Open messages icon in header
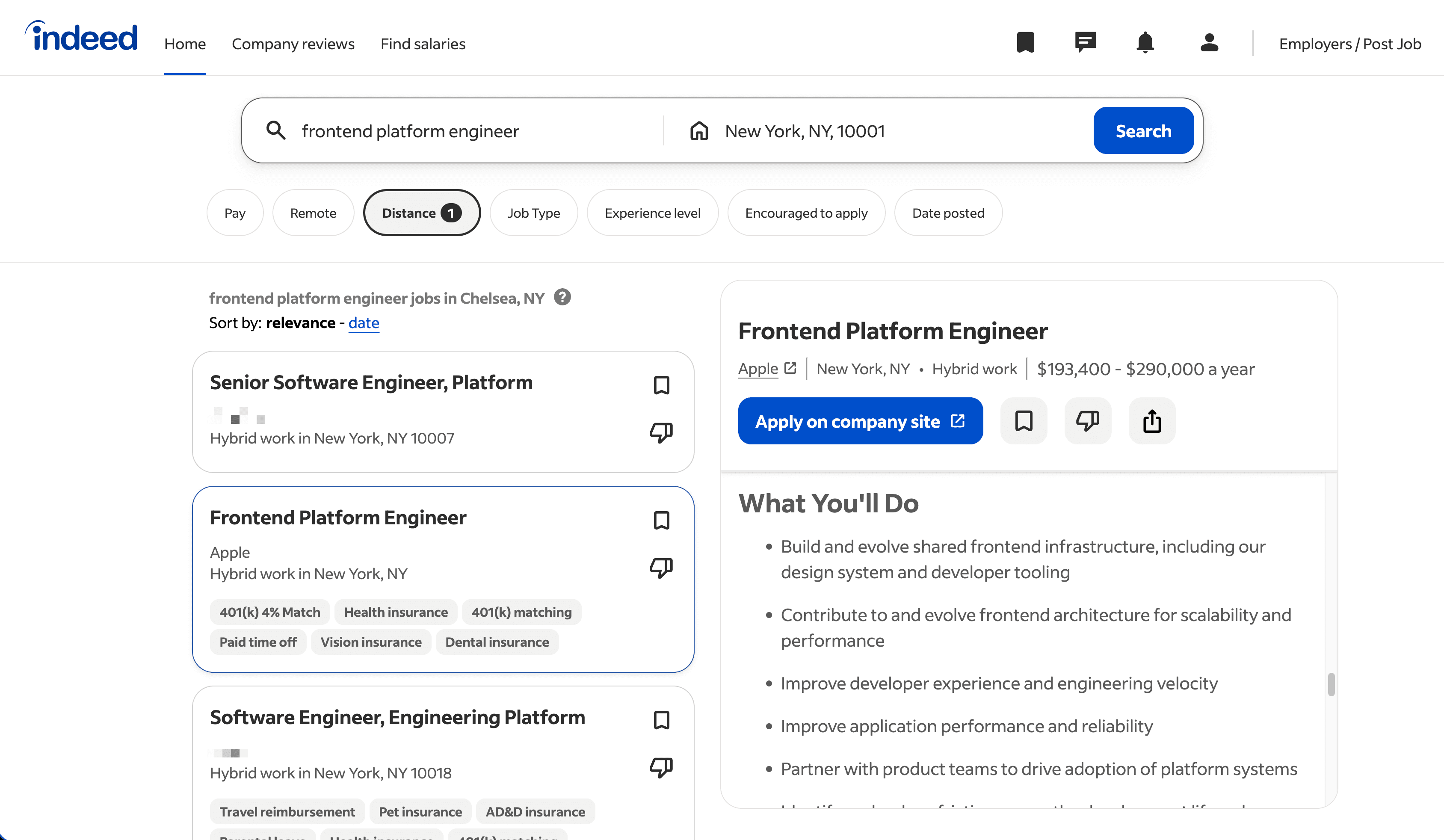Viewport: 1444px width, 840px height. coord(1085,42)
